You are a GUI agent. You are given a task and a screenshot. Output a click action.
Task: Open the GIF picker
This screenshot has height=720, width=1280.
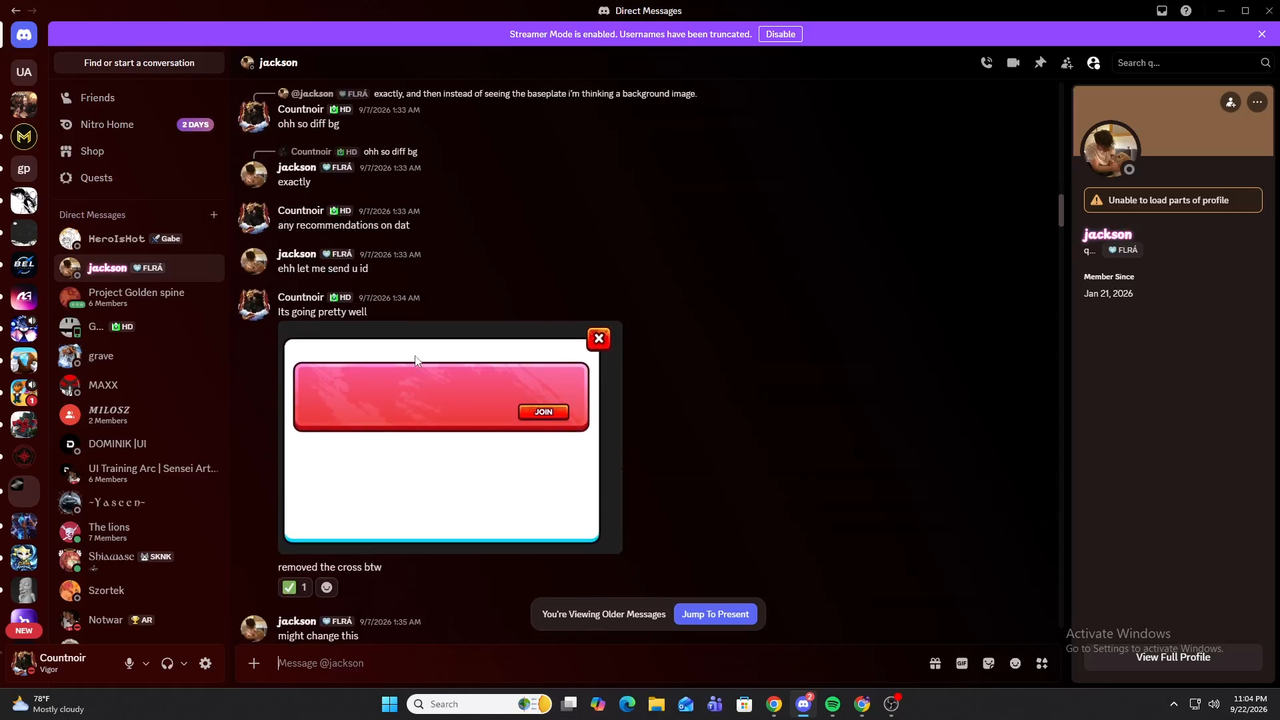pyautogui.click(x=962, y=663)
